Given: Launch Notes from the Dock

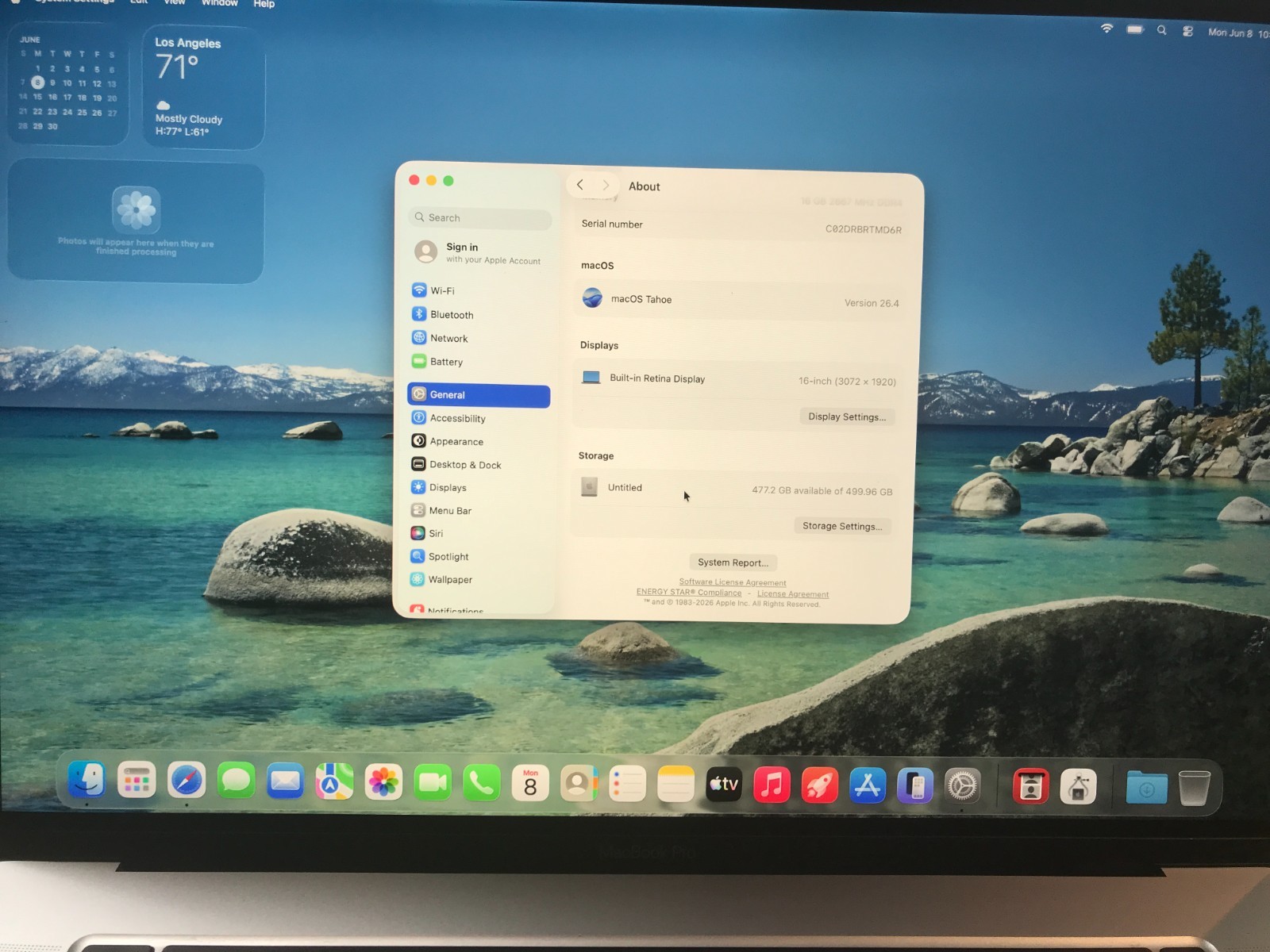Looking at the screenshot, I should tap(675, 785).
